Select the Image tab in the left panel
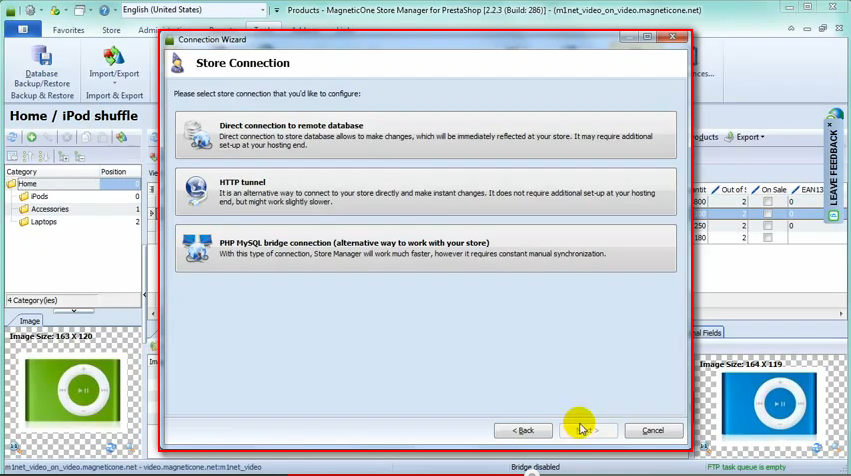This screenshot has height=476, width=851. [30, 321]
